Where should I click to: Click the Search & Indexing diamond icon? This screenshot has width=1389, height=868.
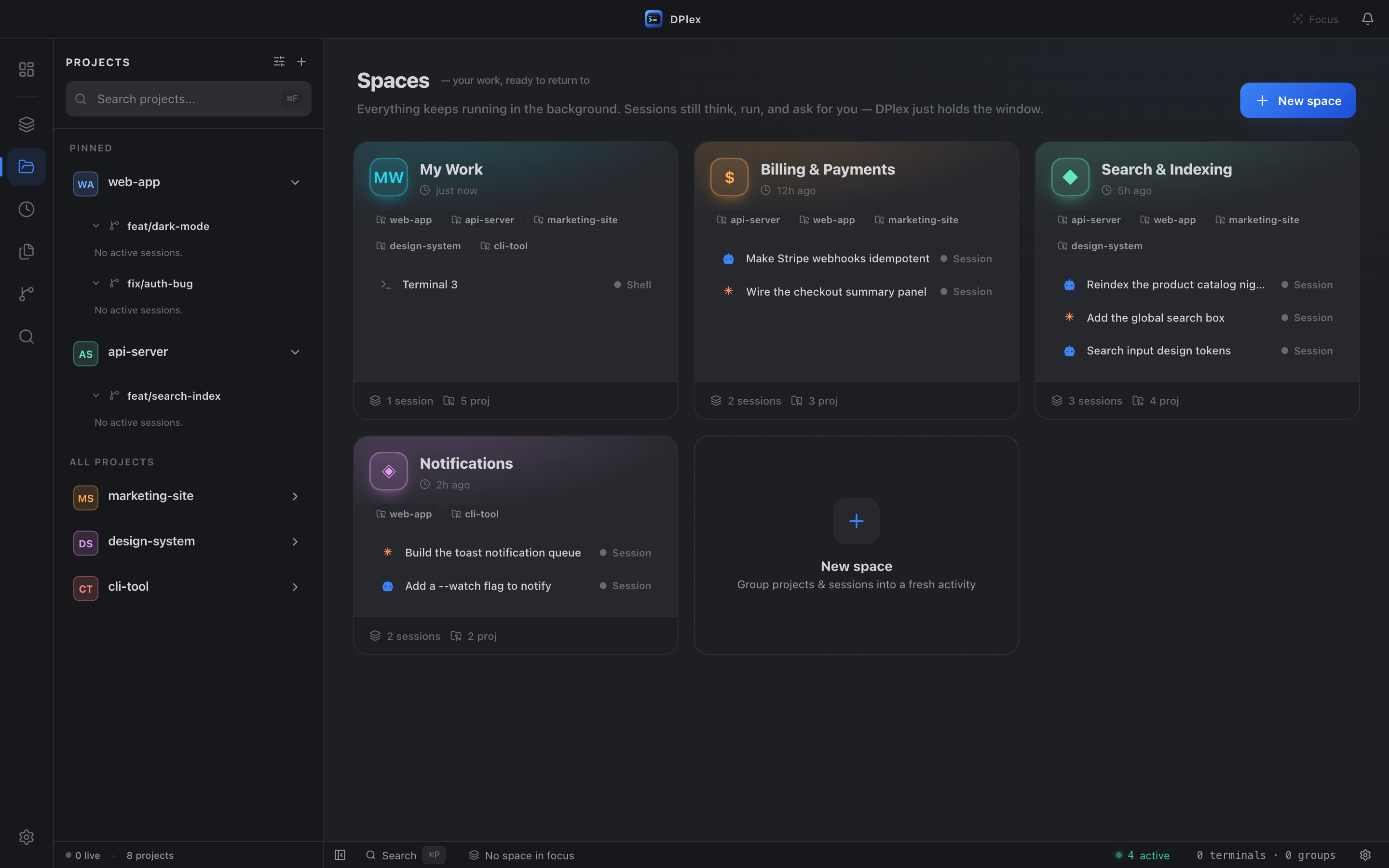tap(1071, 177)
